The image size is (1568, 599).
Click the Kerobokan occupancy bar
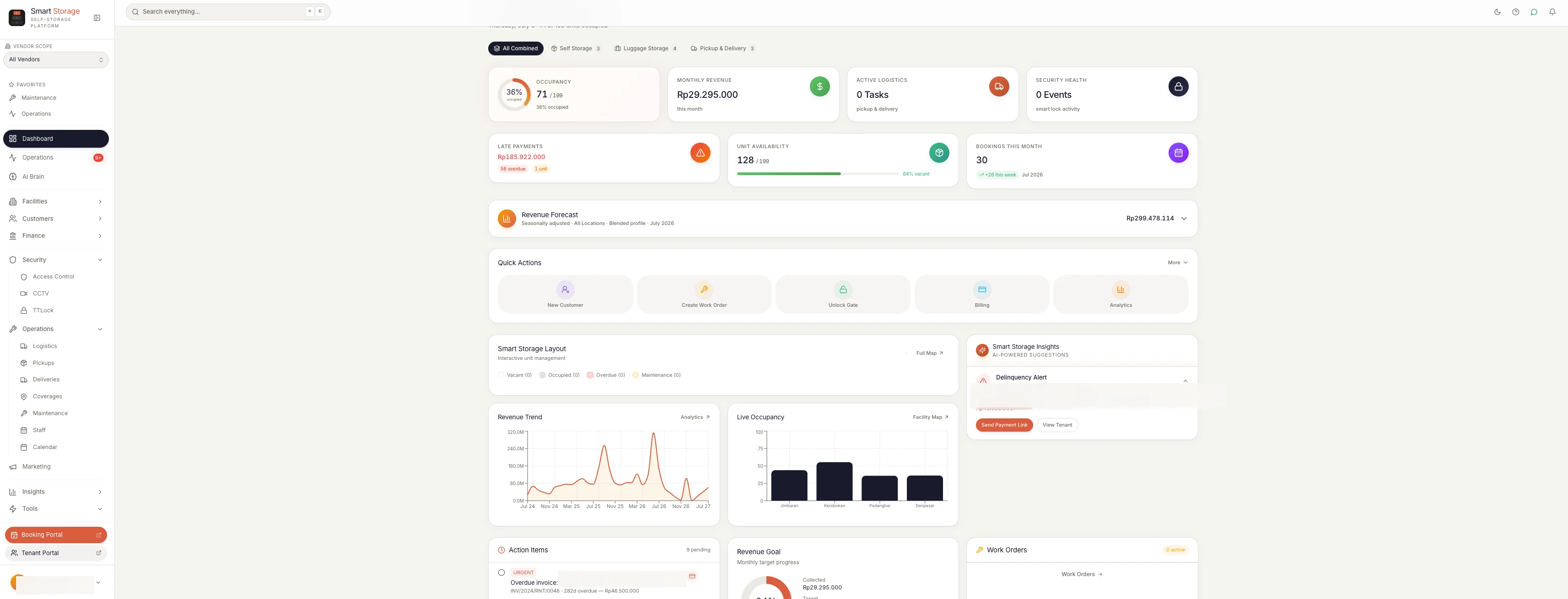834,481
